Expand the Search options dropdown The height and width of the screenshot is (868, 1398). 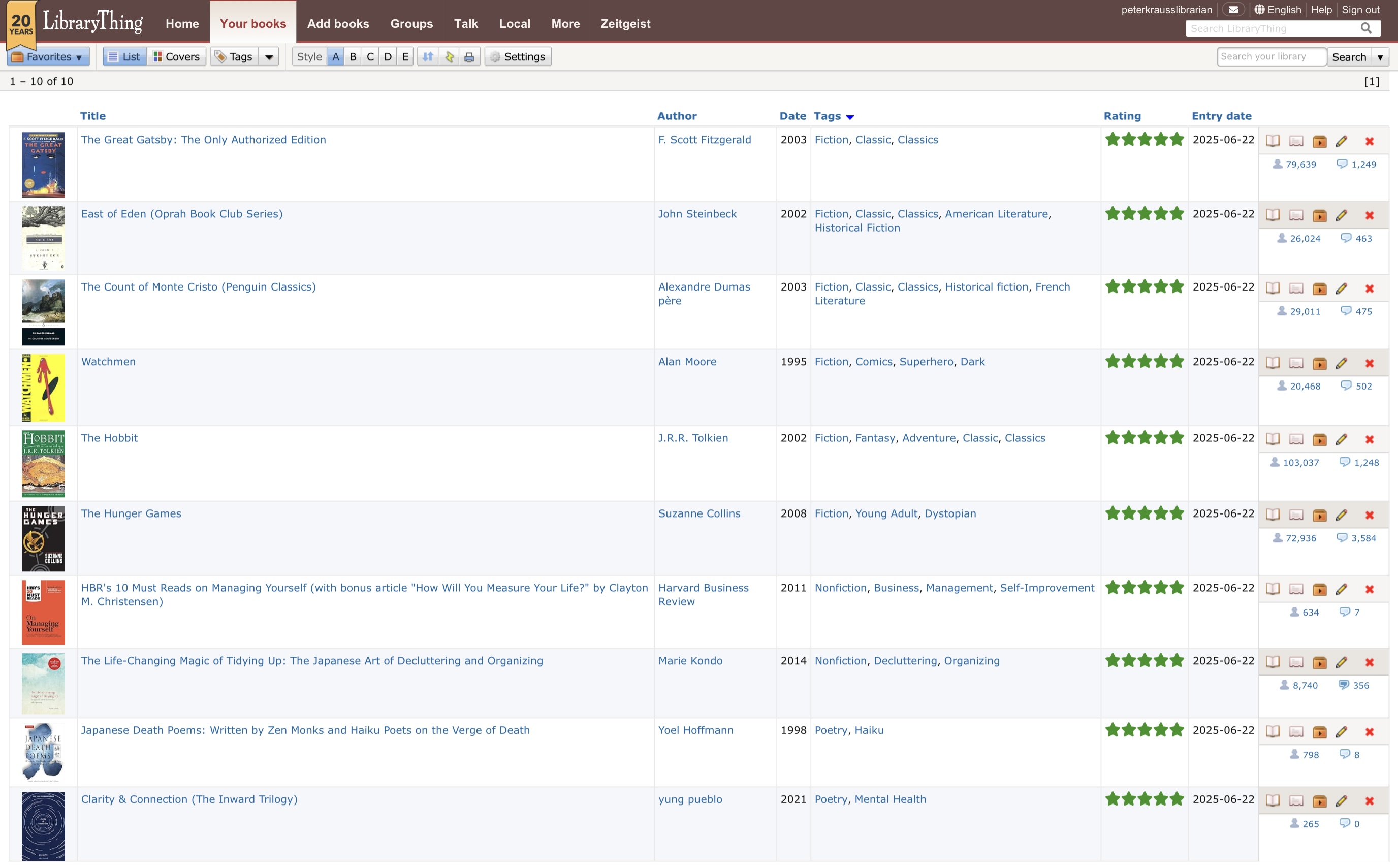pos(1381,57)
